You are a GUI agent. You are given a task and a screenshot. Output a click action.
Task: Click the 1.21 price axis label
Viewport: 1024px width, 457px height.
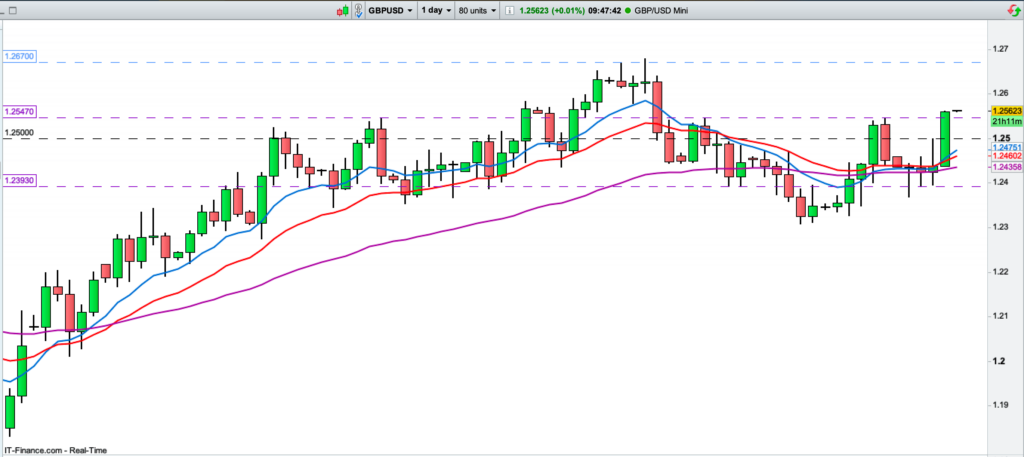1000,317
